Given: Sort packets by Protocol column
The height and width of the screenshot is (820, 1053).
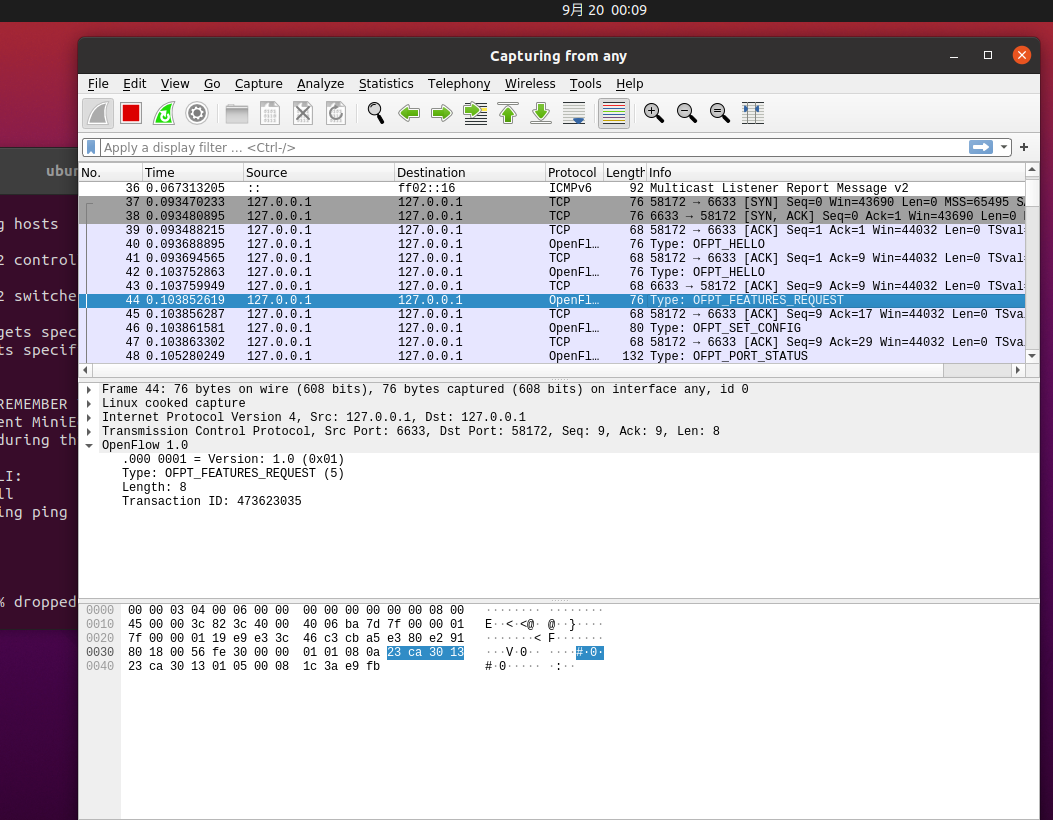Looking at the screenshot, I should 574,173.
